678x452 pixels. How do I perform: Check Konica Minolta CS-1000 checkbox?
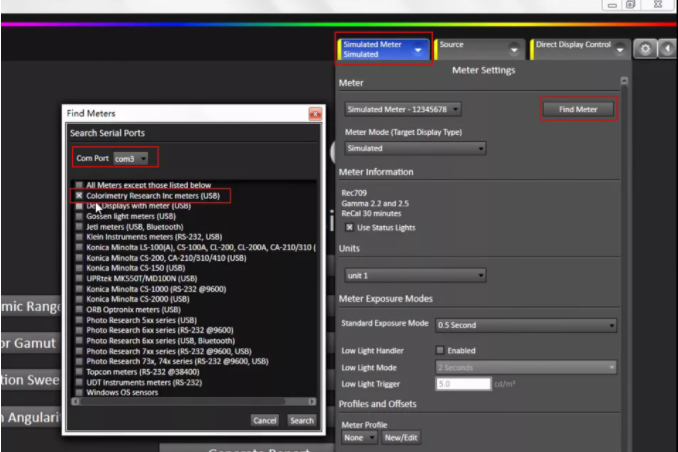[x=79, y=289]
